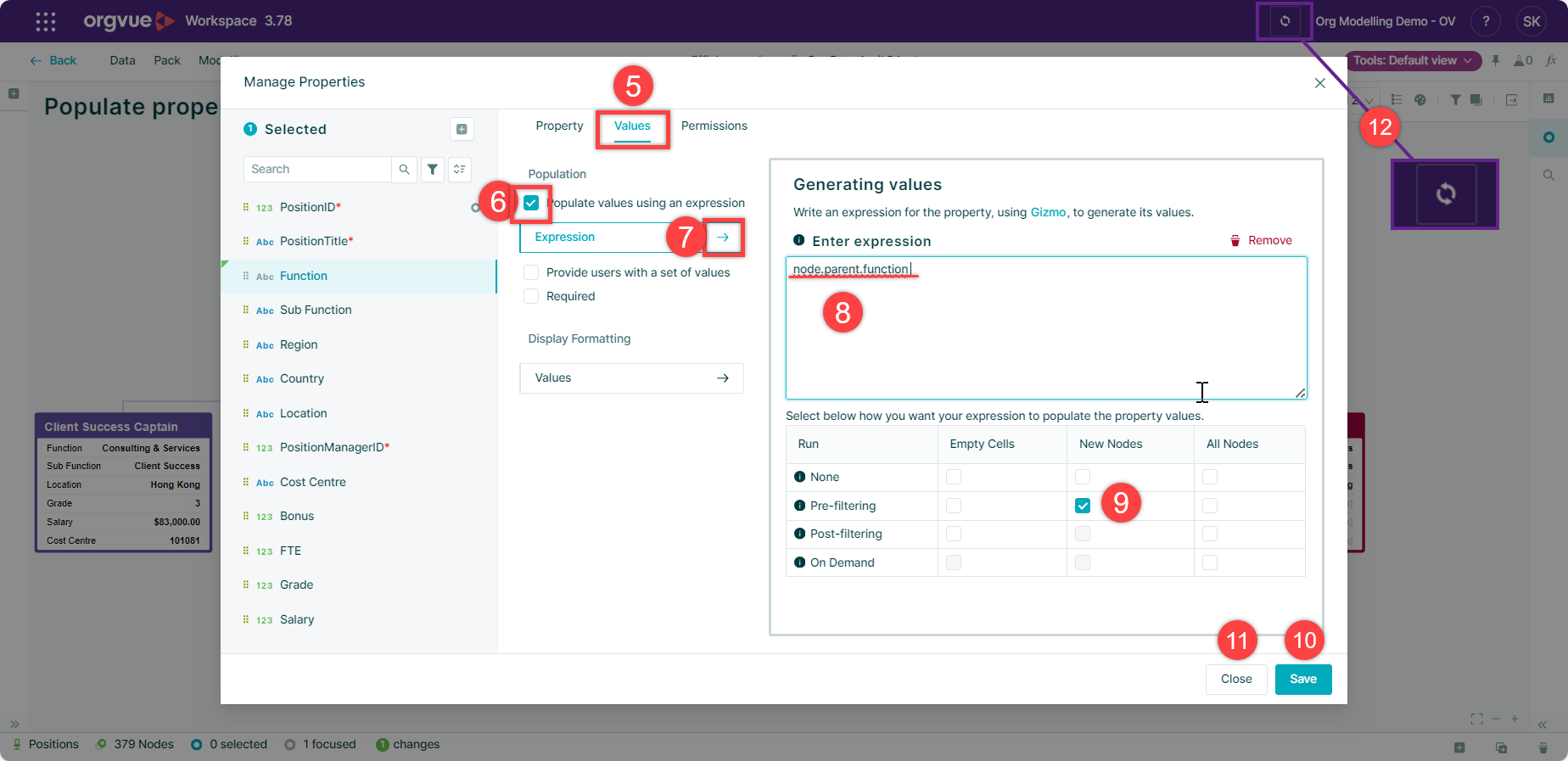
Task: Check Pre-filtering for All Nodes
Action: click(x=1210, y=506)
